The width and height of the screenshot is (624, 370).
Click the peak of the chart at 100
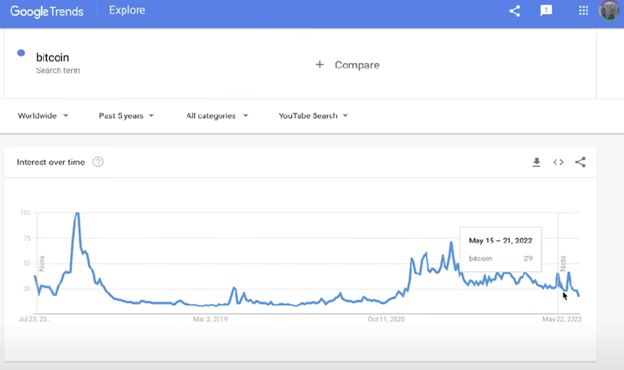[x=77, y=214]
